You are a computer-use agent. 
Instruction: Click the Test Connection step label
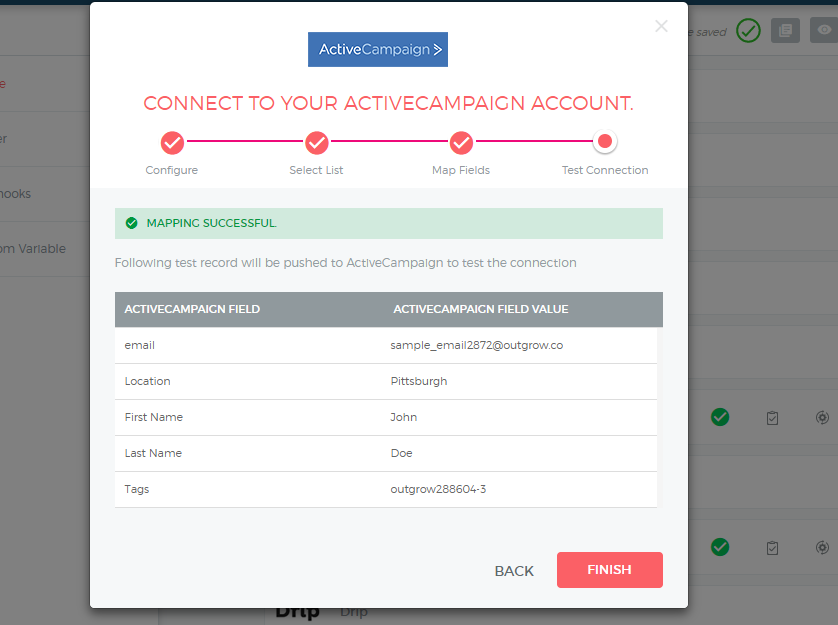(x=605, y=170)
